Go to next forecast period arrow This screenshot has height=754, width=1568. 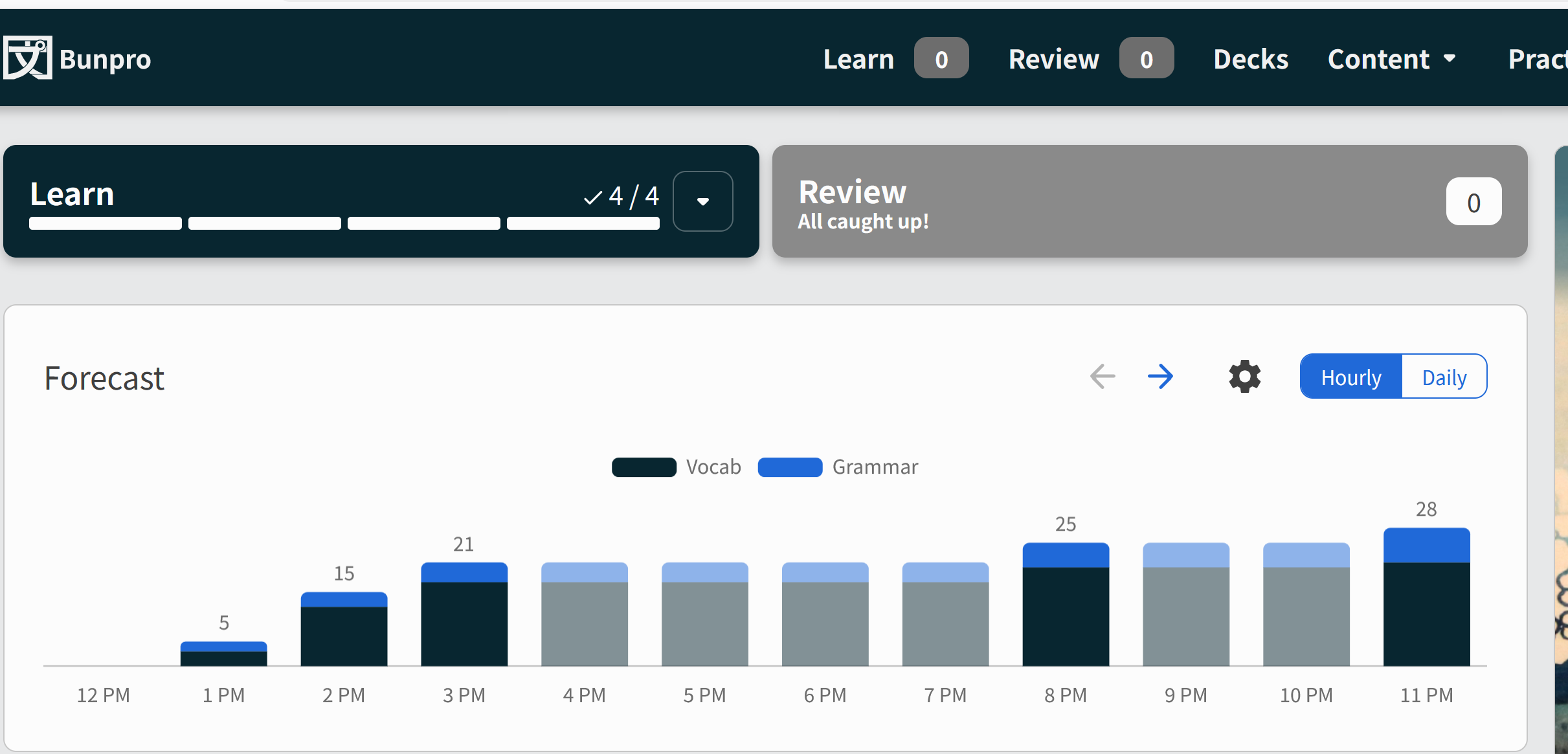point(1160,377)
